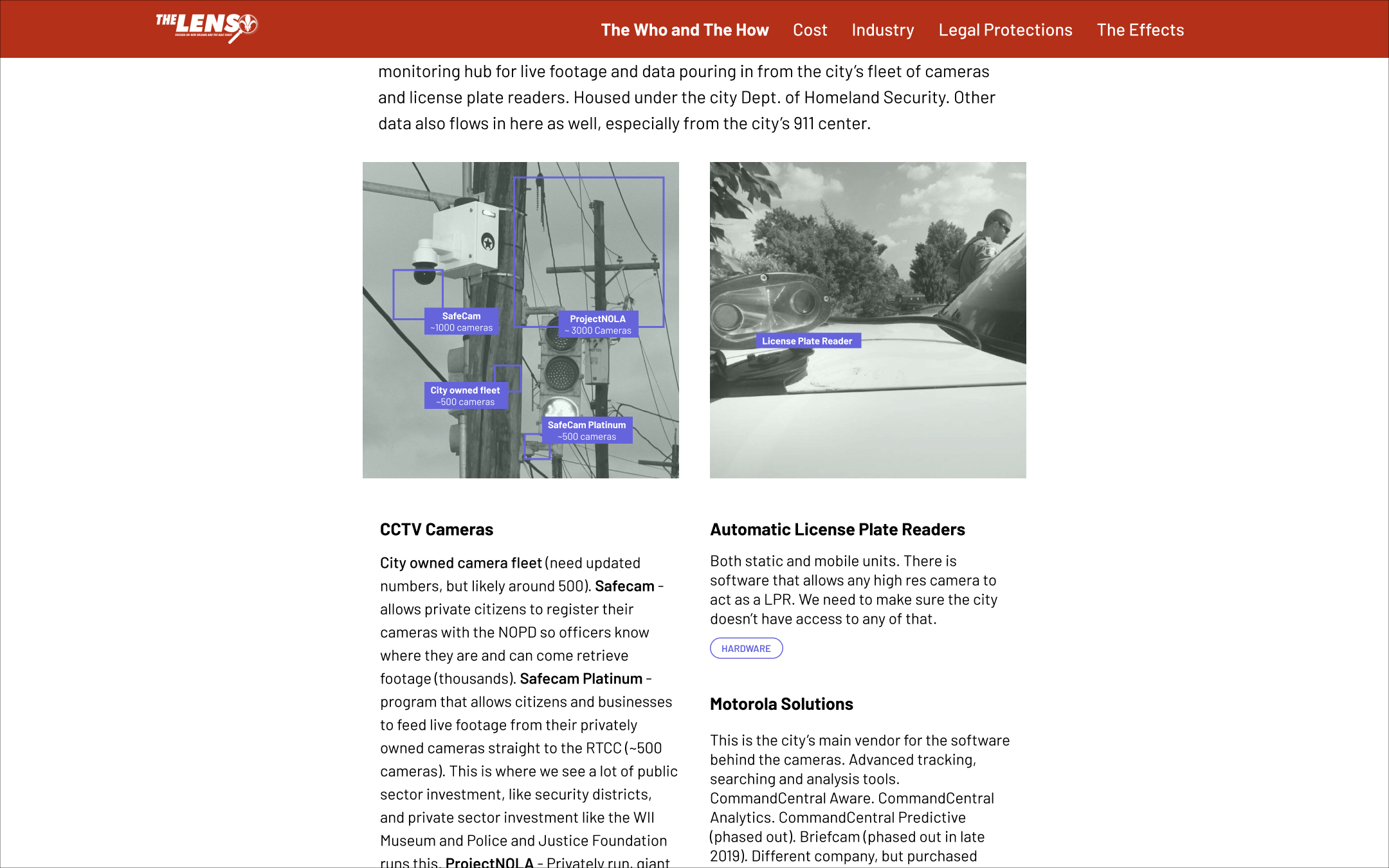Click the HARDWARE tag button
This screenshot has height=868, width=1389.
click(746, 648)
